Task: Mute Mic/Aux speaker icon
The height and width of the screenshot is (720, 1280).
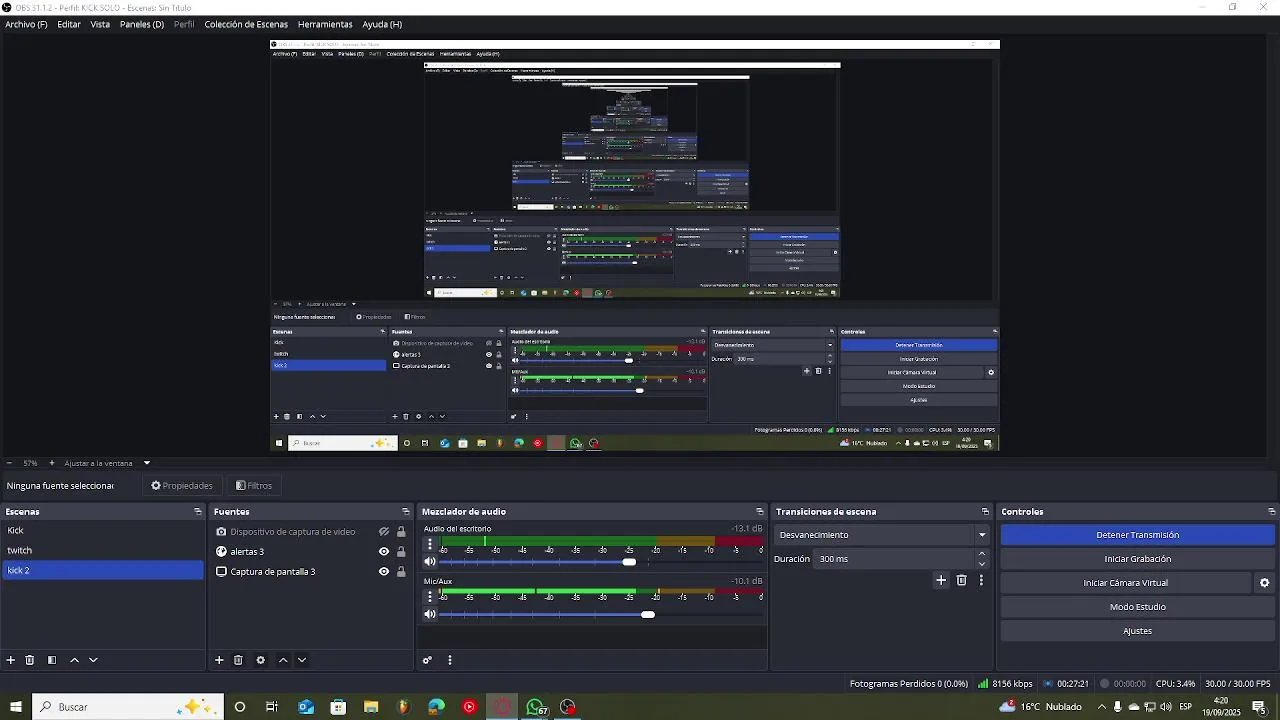Action: click(x=430, y=614)
